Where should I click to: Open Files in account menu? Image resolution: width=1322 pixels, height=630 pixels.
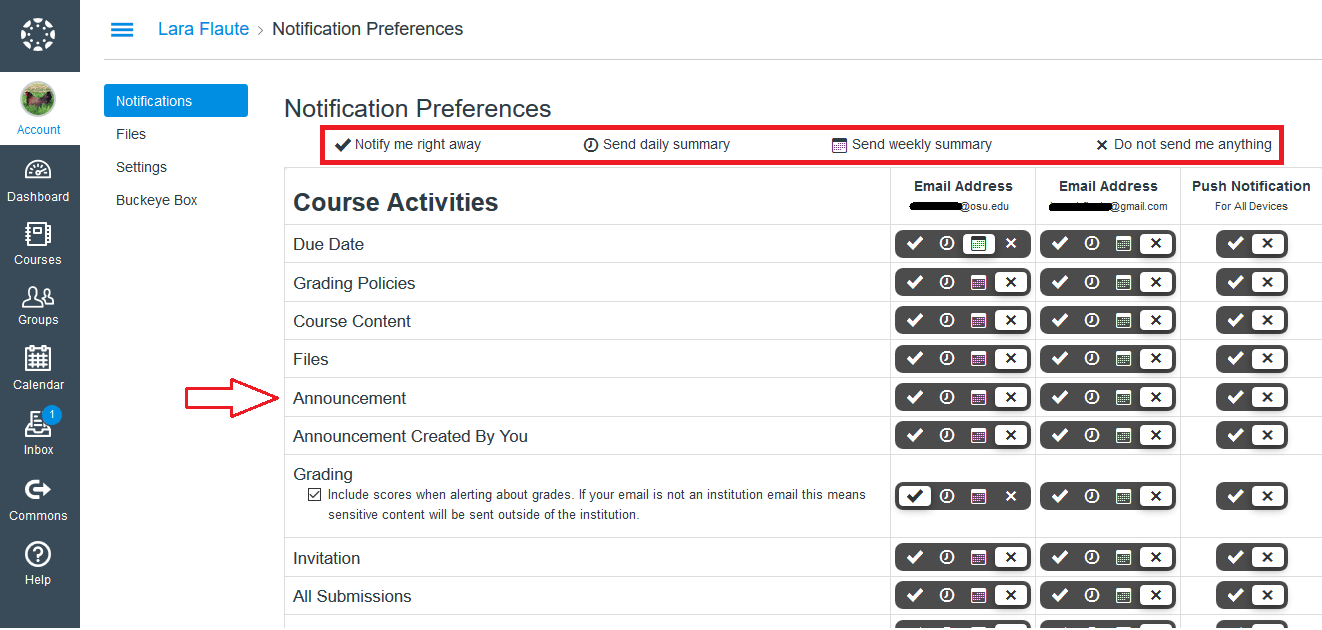coord(131,134)
